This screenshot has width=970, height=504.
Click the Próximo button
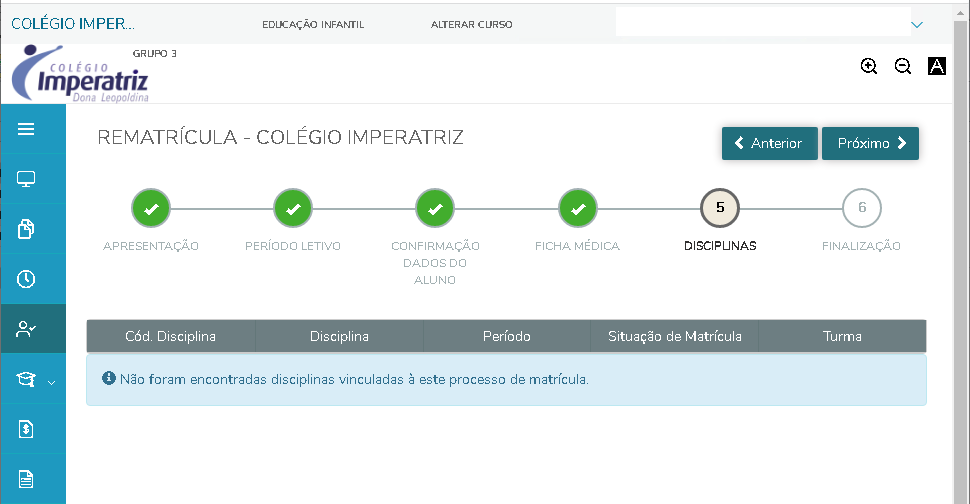coord(870,143)
